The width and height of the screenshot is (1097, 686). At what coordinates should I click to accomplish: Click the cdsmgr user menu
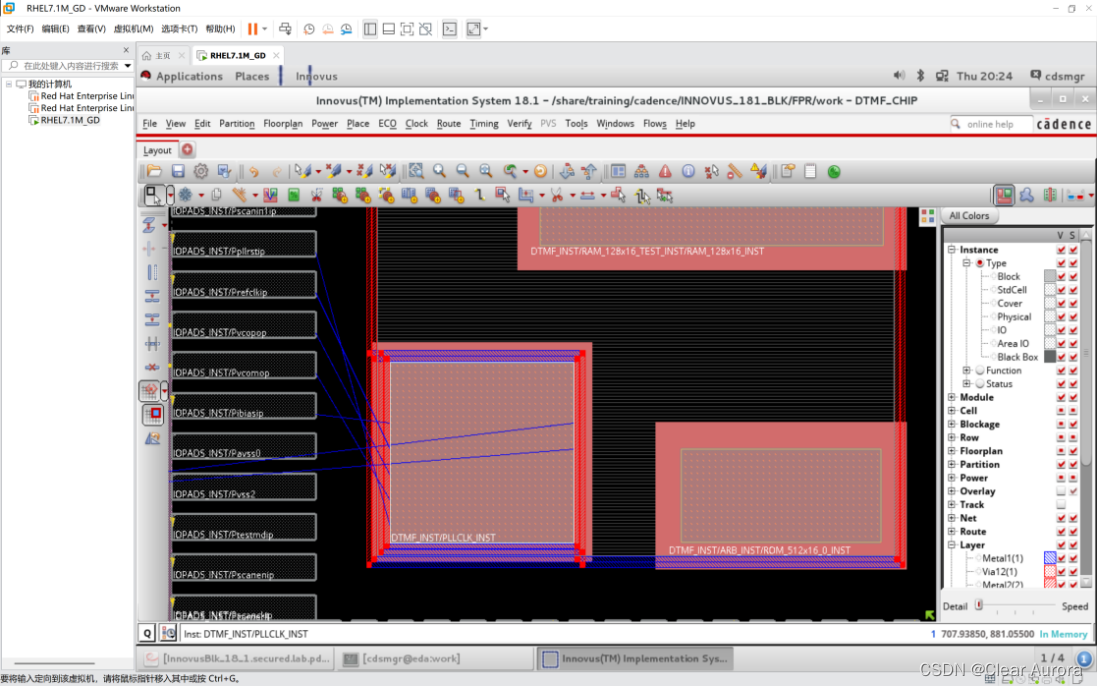tap(1057, 76)
